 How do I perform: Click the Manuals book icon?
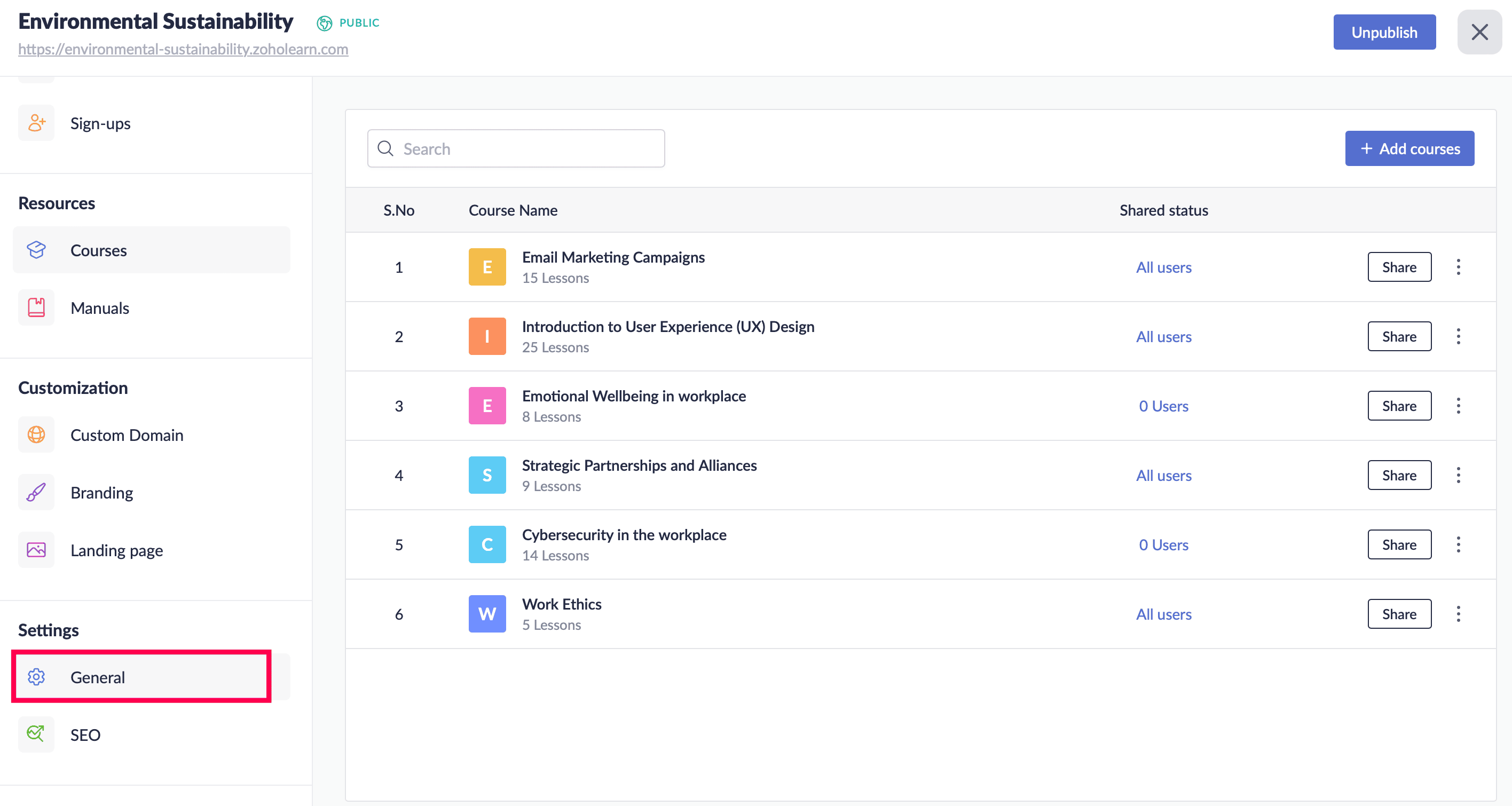click(x=36, y=307)
